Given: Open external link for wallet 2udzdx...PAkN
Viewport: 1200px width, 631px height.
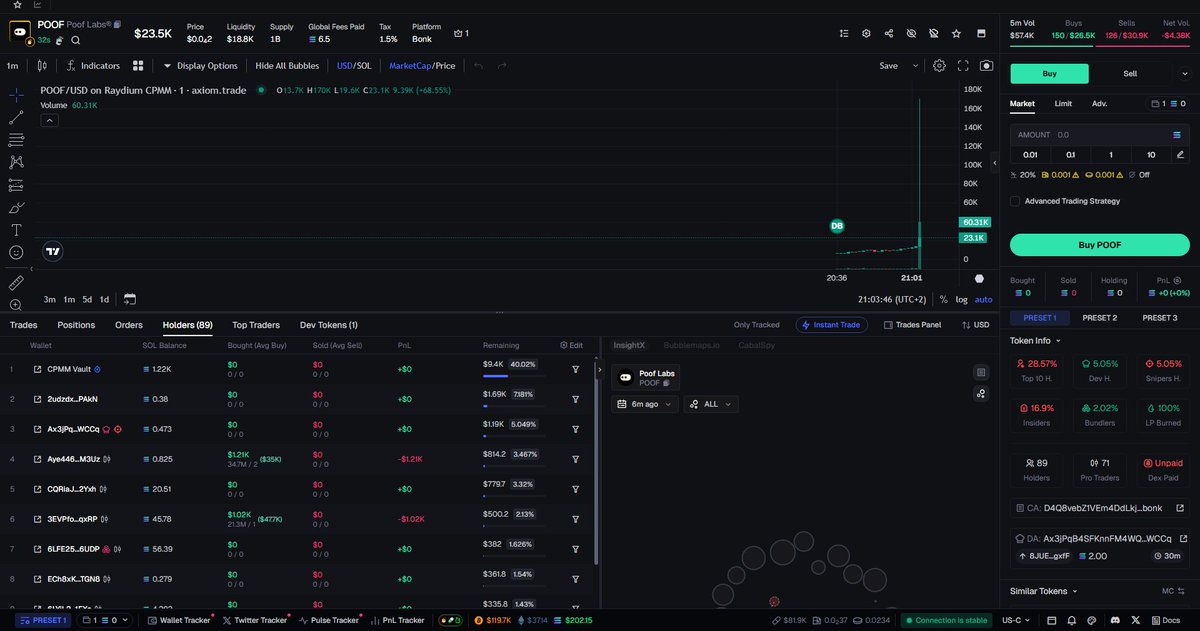Looking at the screenshot, I should tap(38, 399).
